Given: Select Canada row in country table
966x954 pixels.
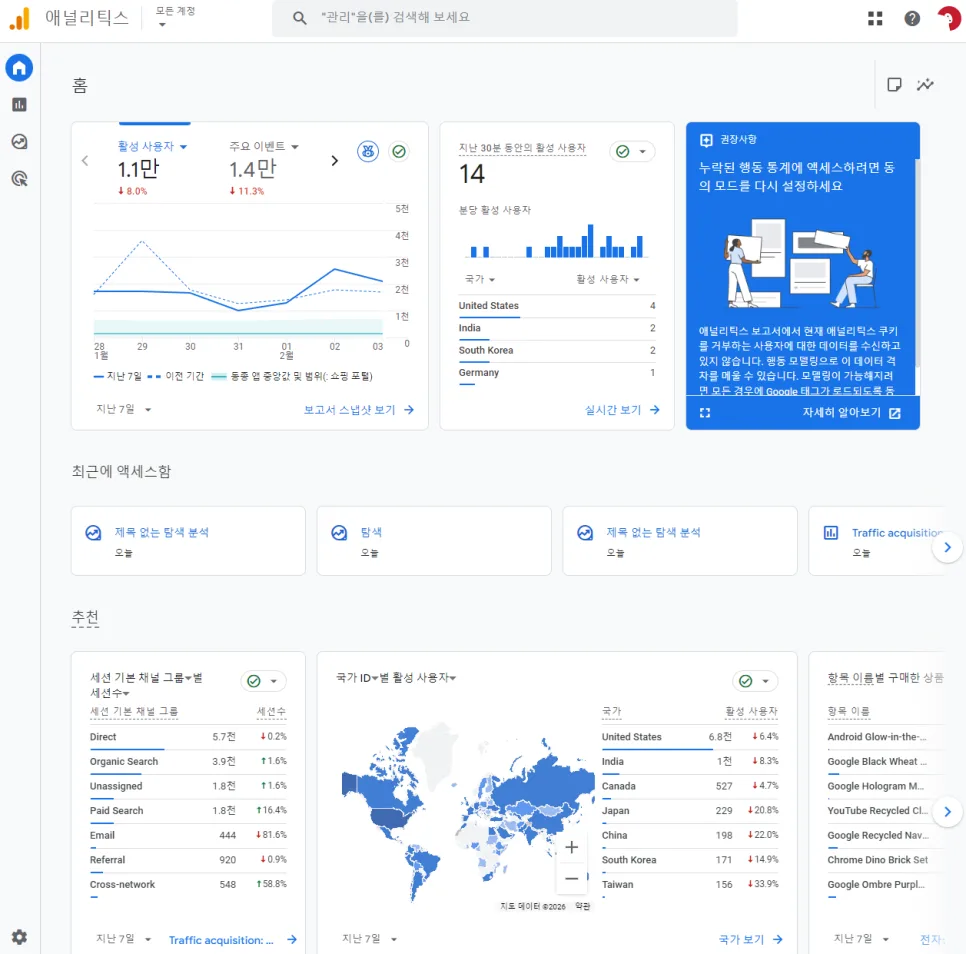Looking at the screenshot, I should [x=690, y=786].
